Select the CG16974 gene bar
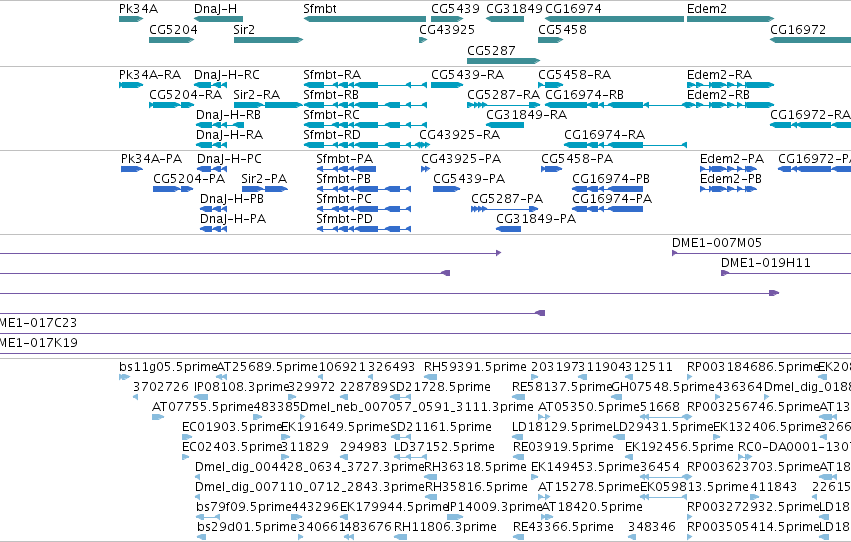851x542 pixels. coord(614,19)
